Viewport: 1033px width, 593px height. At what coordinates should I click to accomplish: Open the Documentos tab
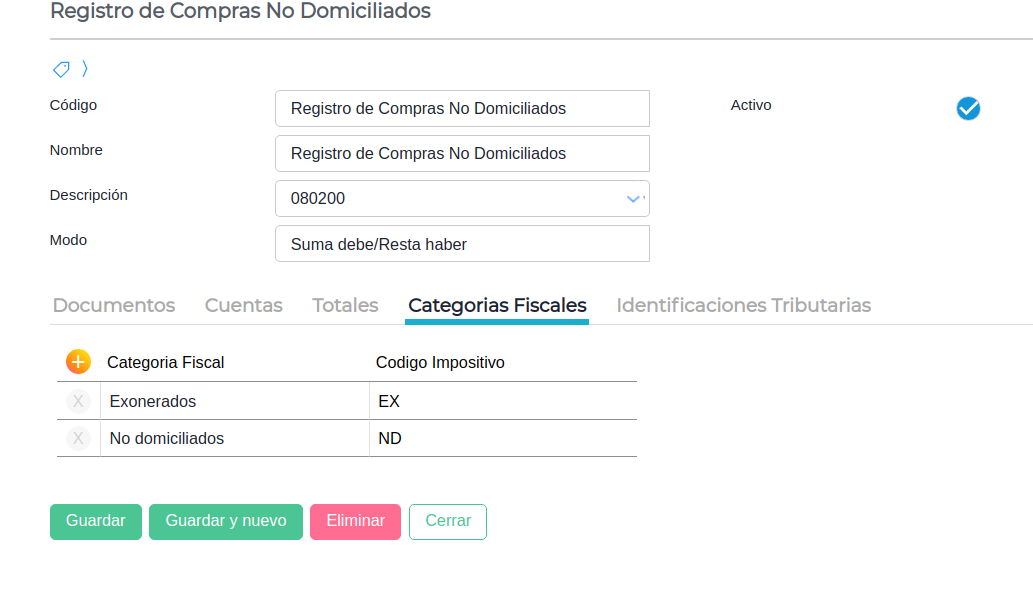[x=114, y=305]
